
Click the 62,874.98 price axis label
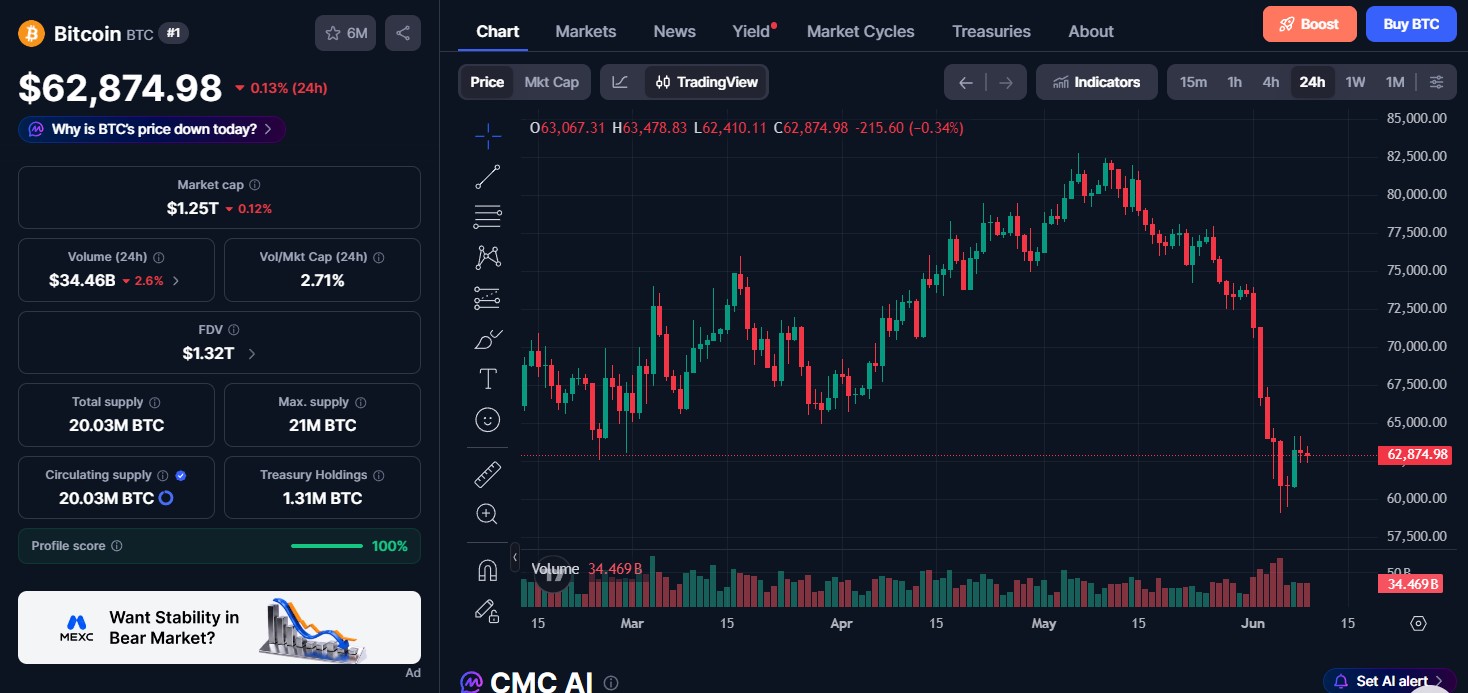tap(1414, 455)
